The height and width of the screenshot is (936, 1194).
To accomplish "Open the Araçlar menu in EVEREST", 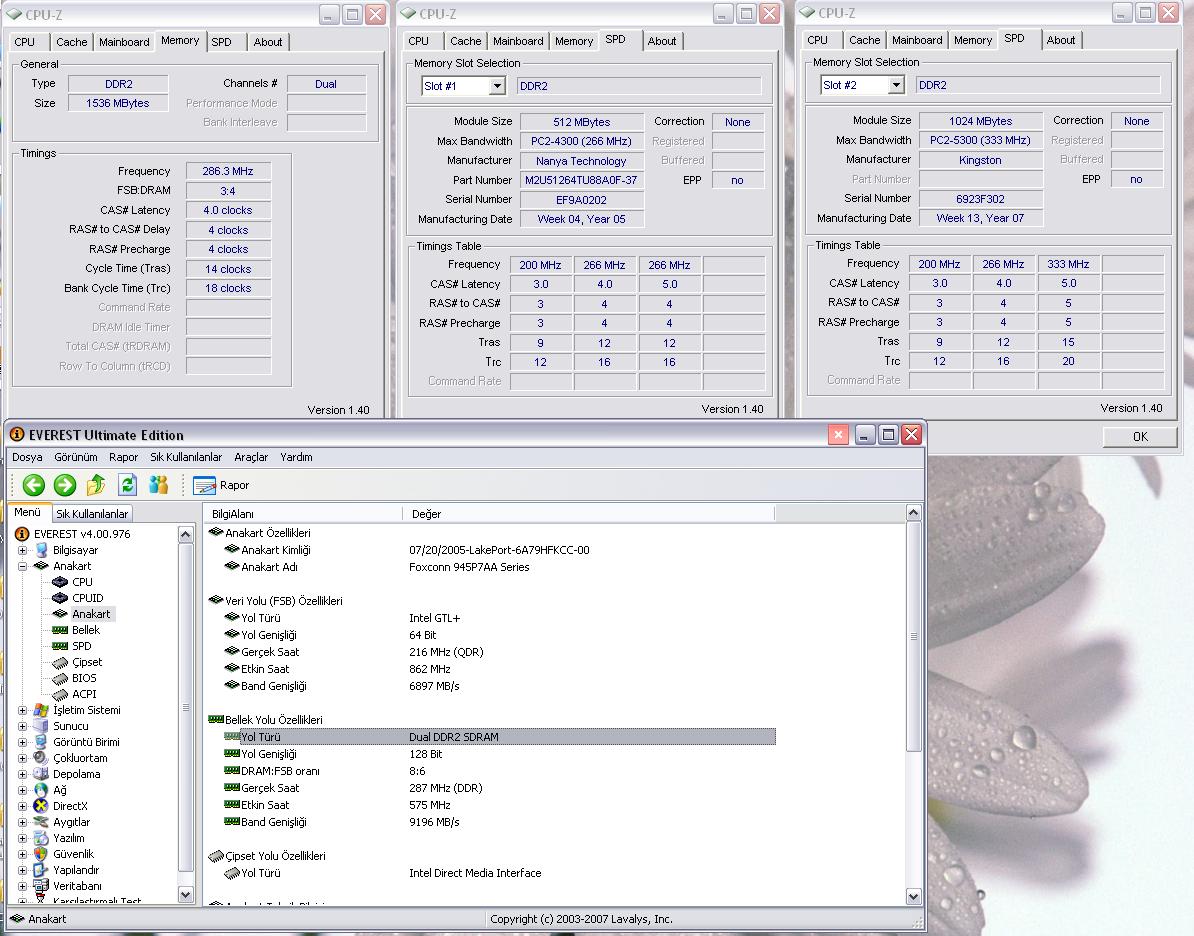I will (x=251, y=457).
